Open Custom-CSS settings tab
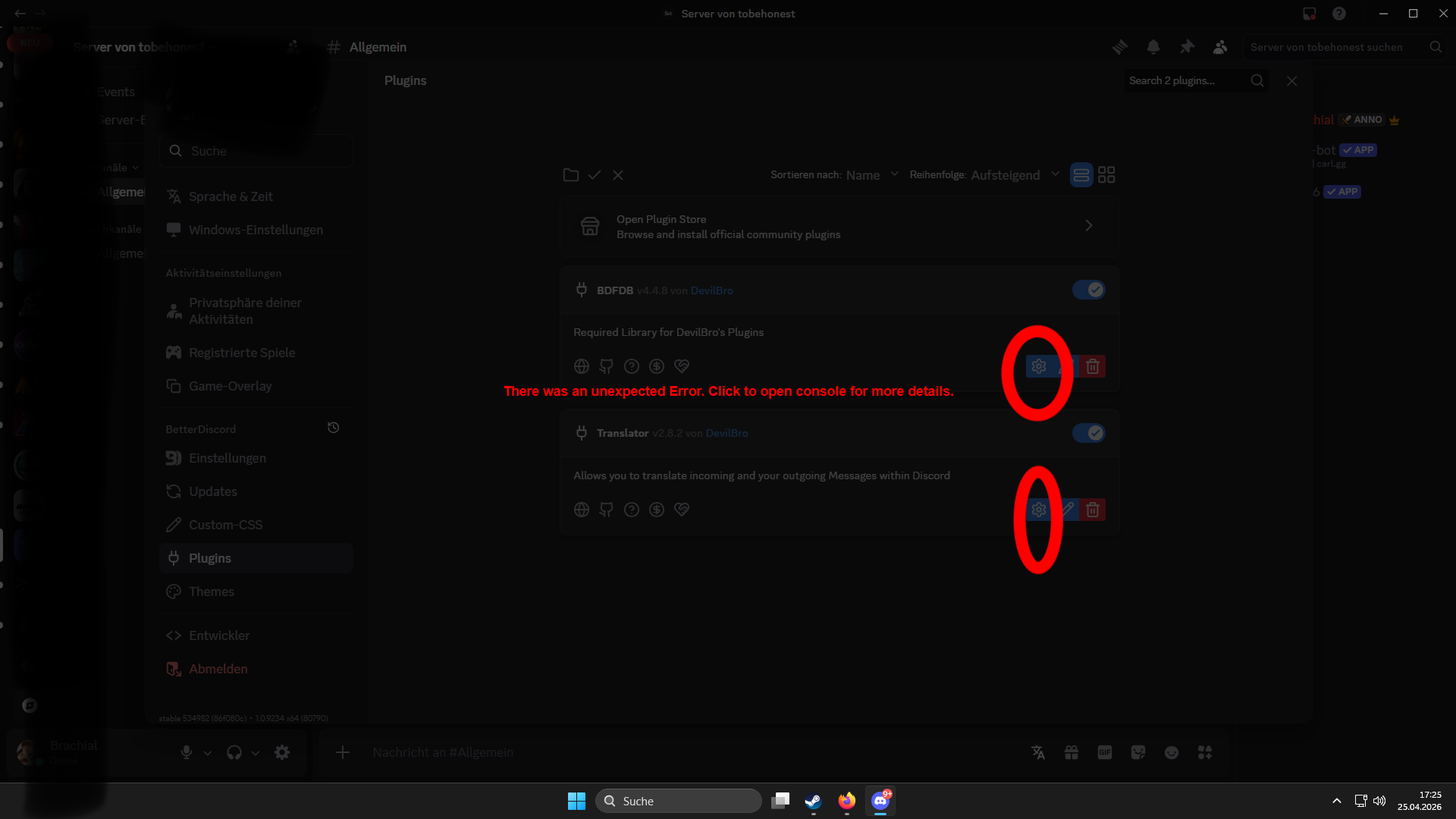 (225, 525)
